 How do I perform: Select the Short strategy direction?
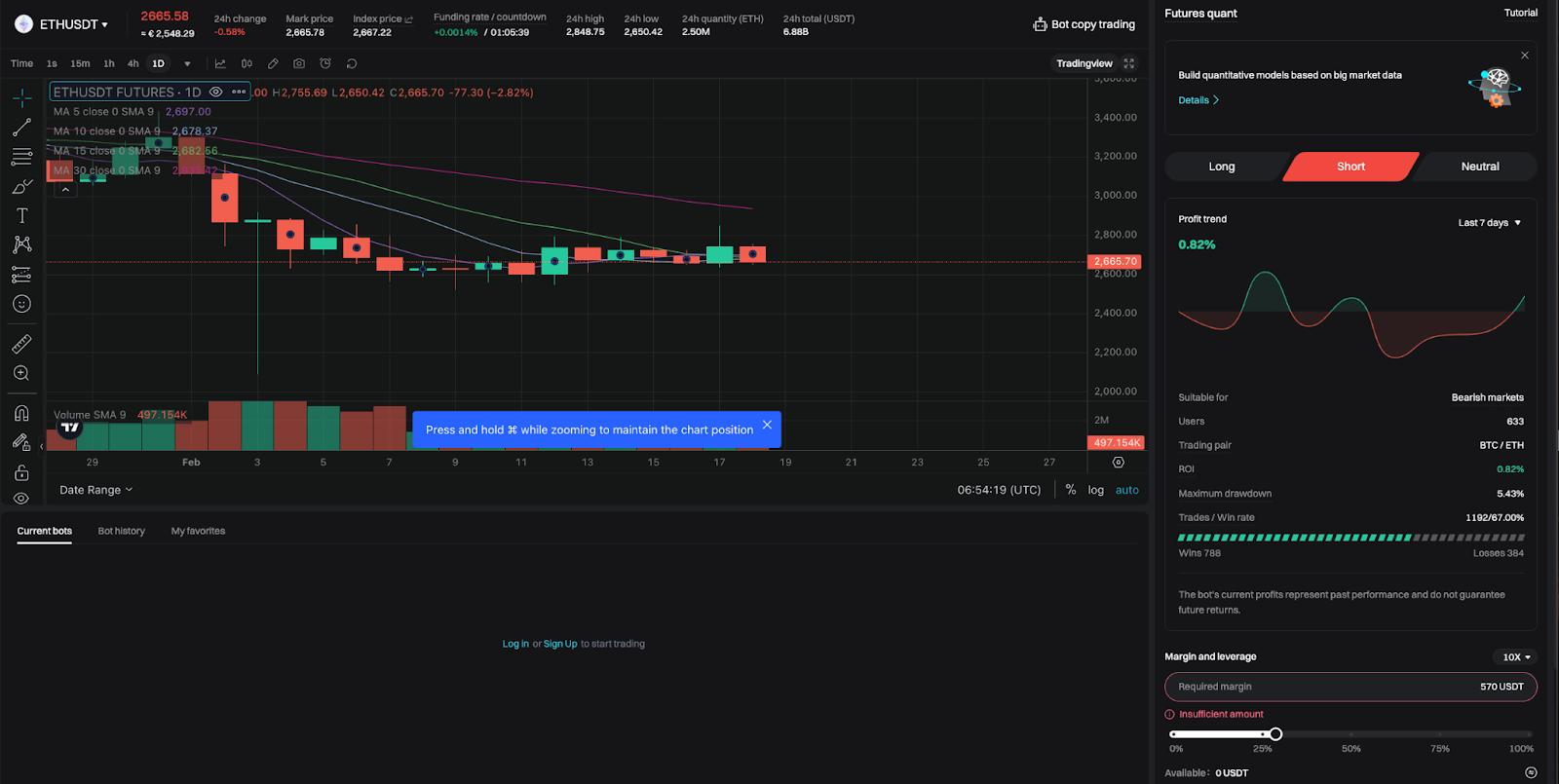click(1350, 167)
